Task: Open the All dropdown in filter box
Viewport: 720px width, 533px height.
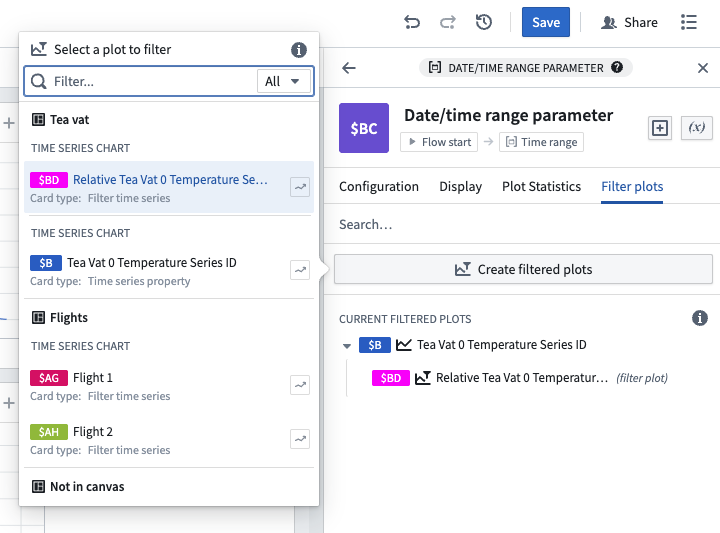Action: [x=283, y=81]
